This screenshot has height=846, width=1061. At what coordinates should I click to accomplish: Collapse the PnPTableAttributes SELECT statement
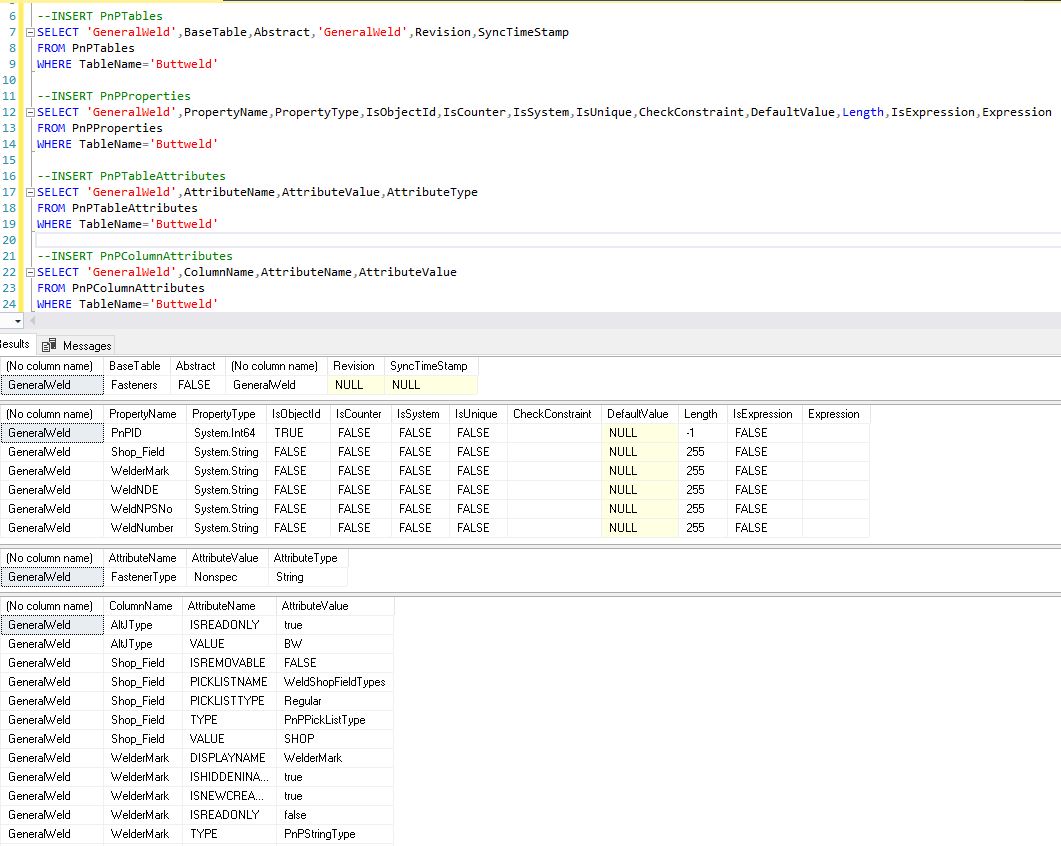coord(30,192)
